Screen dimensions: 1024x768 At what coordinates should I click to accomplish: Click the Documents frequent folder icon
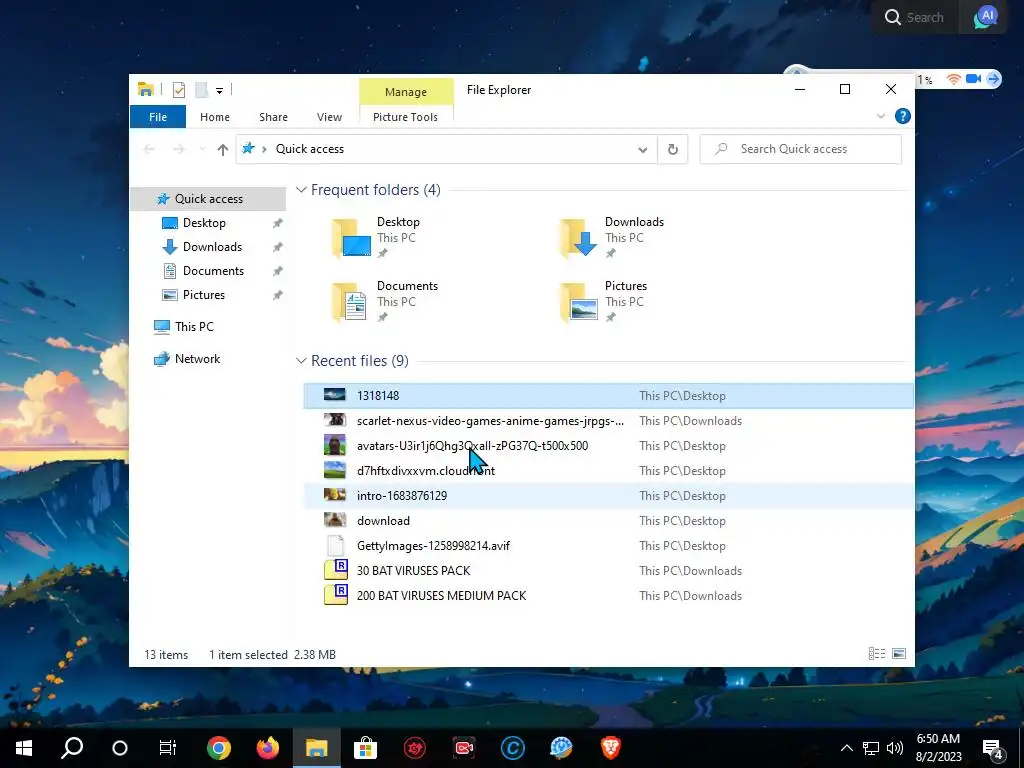[350, 302]
